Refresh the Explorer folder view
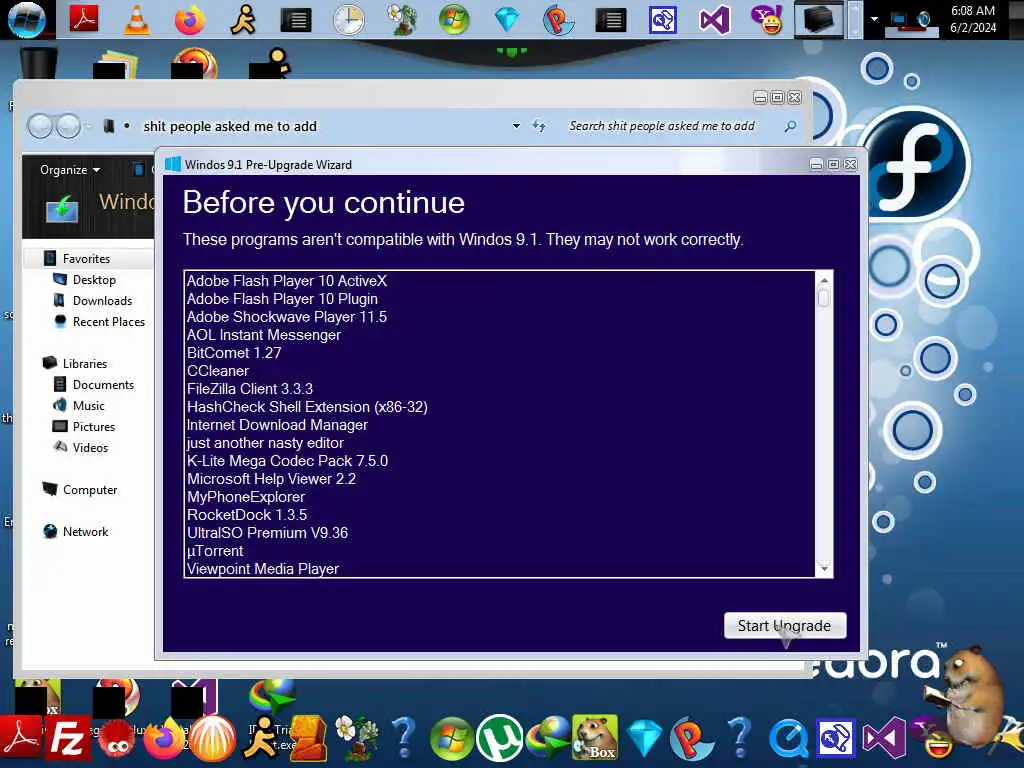 [x=539, y=126]
